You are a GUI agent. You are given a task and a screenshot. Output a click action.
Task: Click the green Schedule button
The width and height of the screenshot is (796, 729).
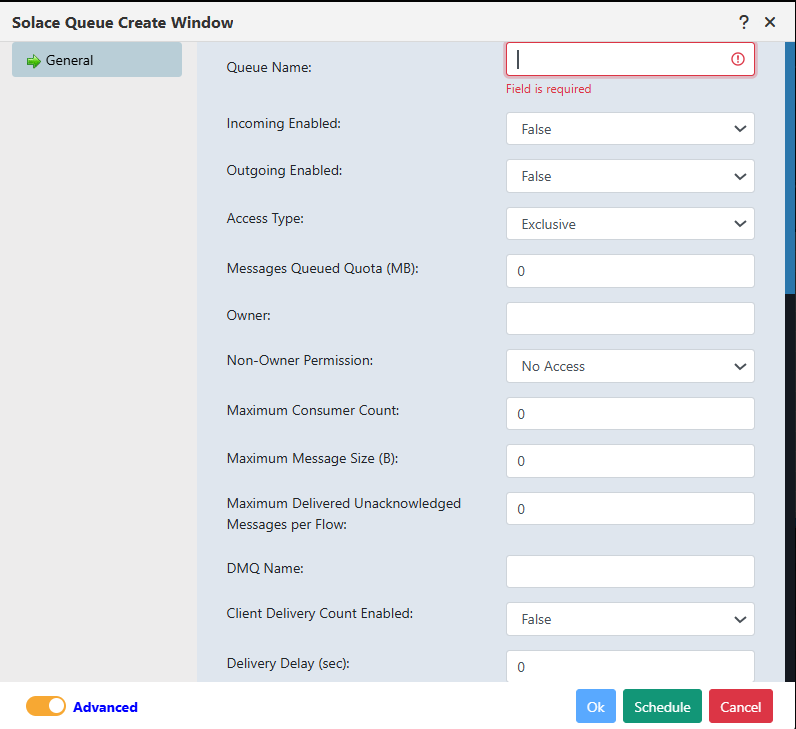(x=662, y=706)
